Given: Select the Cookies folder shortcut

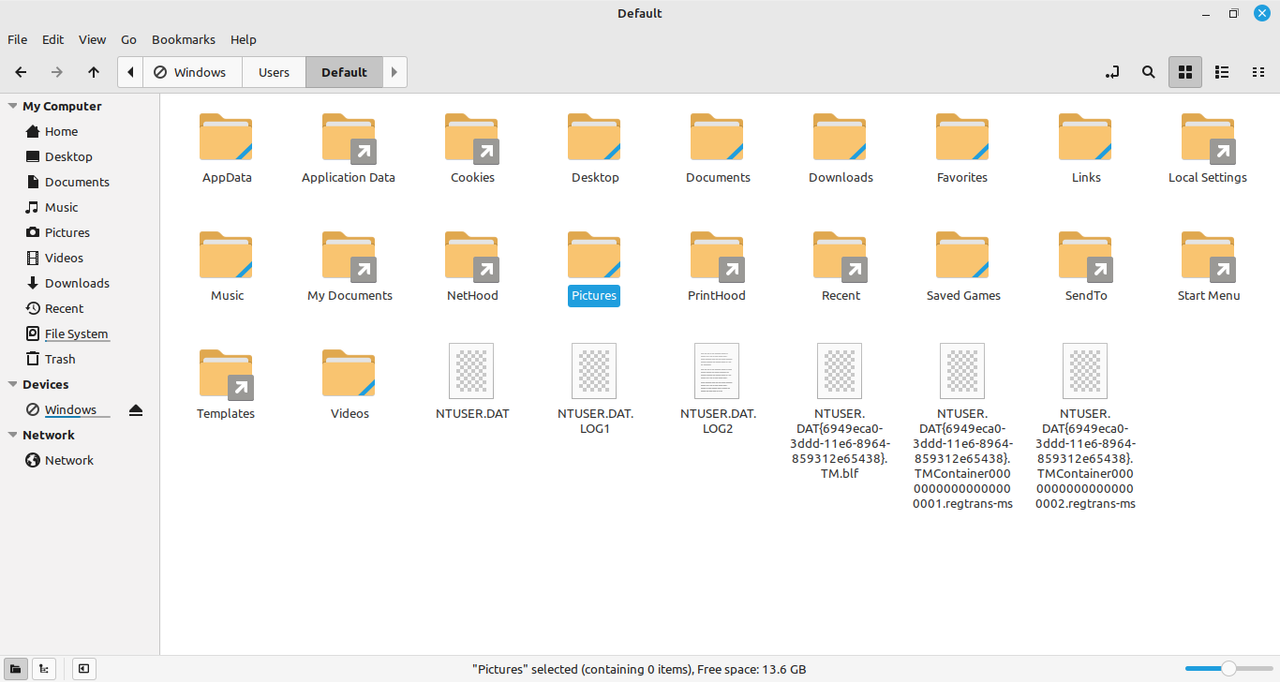Looking at the screenshot, I should click(472, 148).
